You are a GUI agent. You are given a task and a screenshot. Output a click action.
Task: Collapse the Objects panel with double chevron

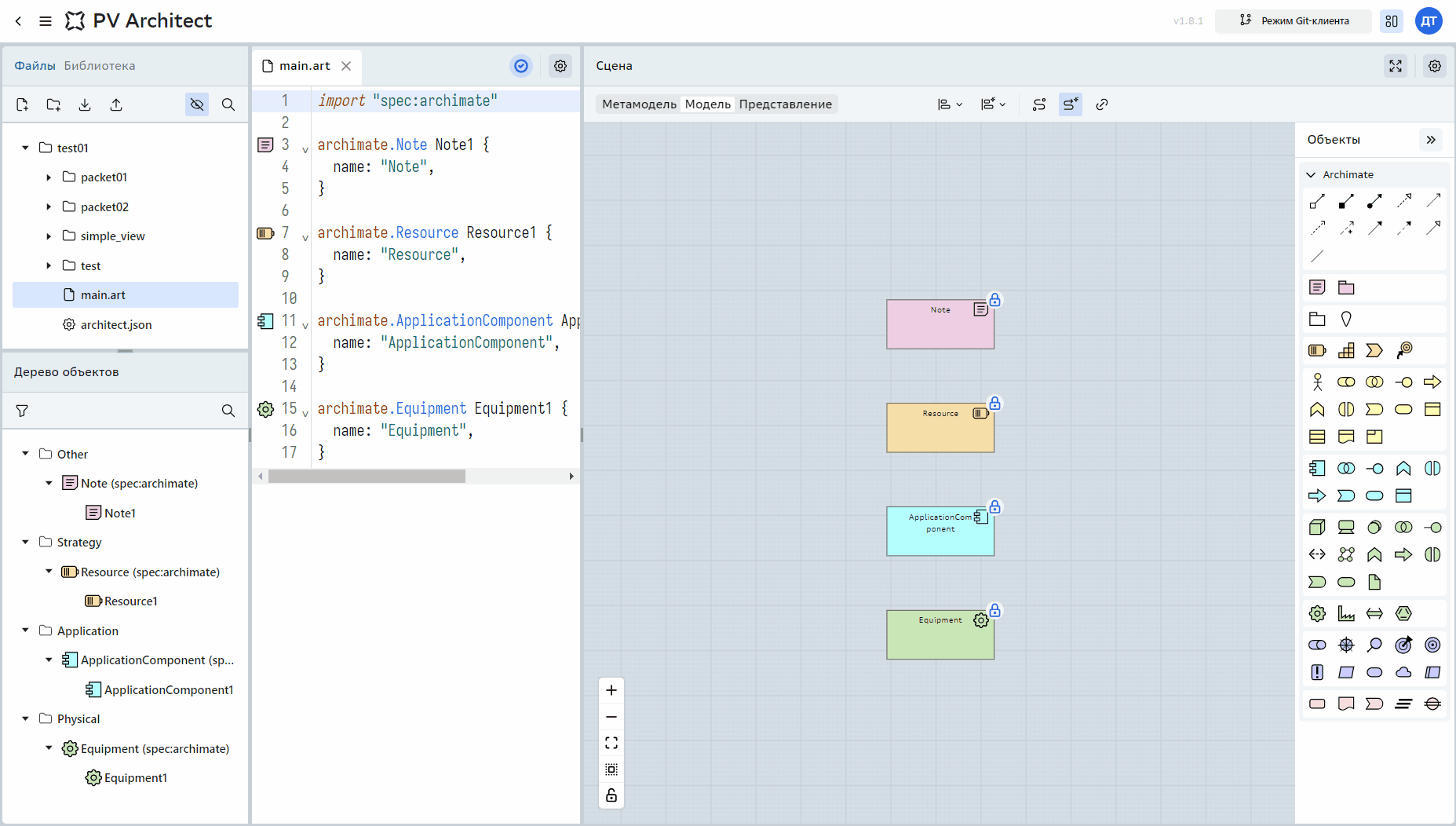coord(1431,140)
